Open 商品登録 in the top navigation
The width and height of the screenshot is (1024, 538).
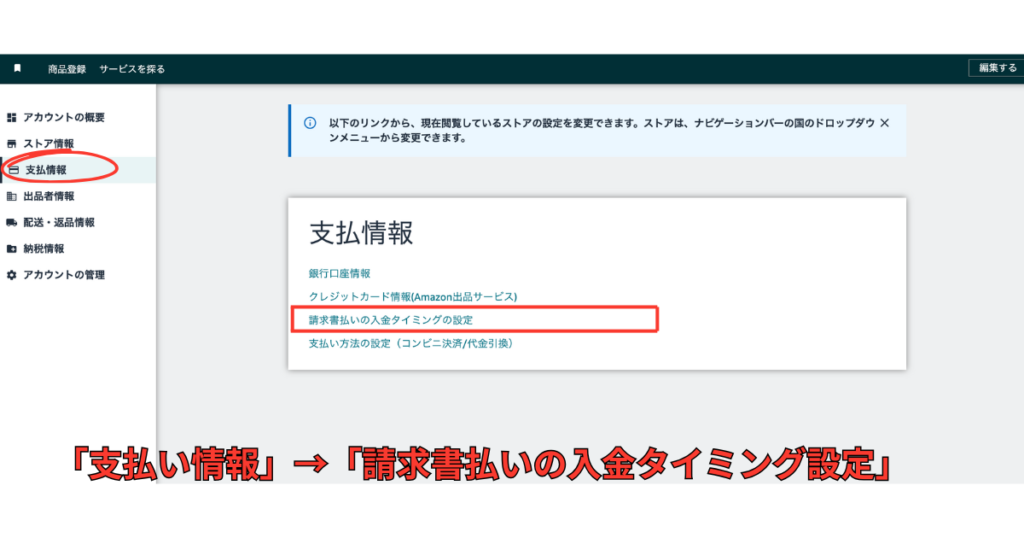[67, 69]
